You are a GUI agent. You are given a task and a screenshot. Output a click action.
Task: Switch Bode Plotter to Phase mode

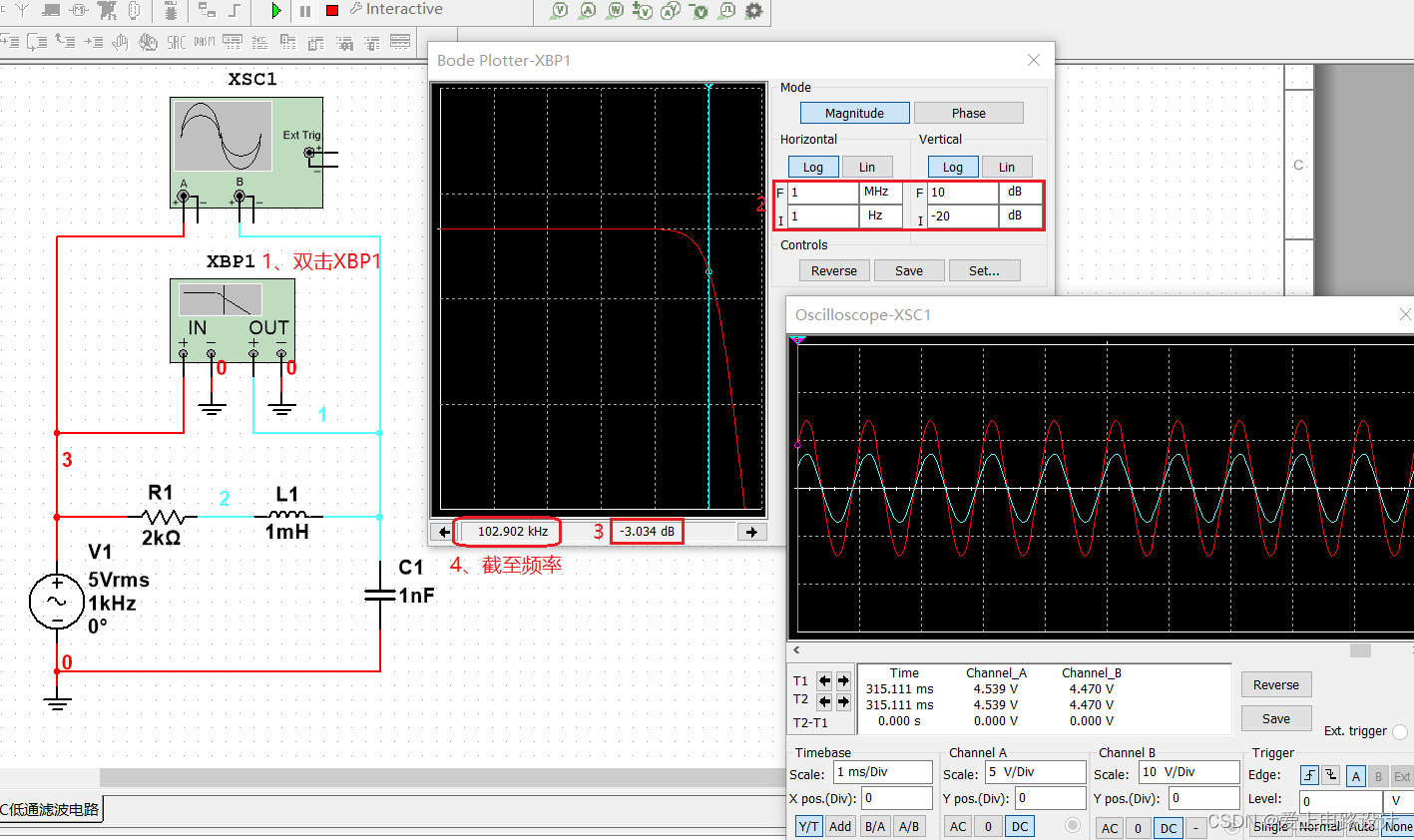click(x=968, y=113)
